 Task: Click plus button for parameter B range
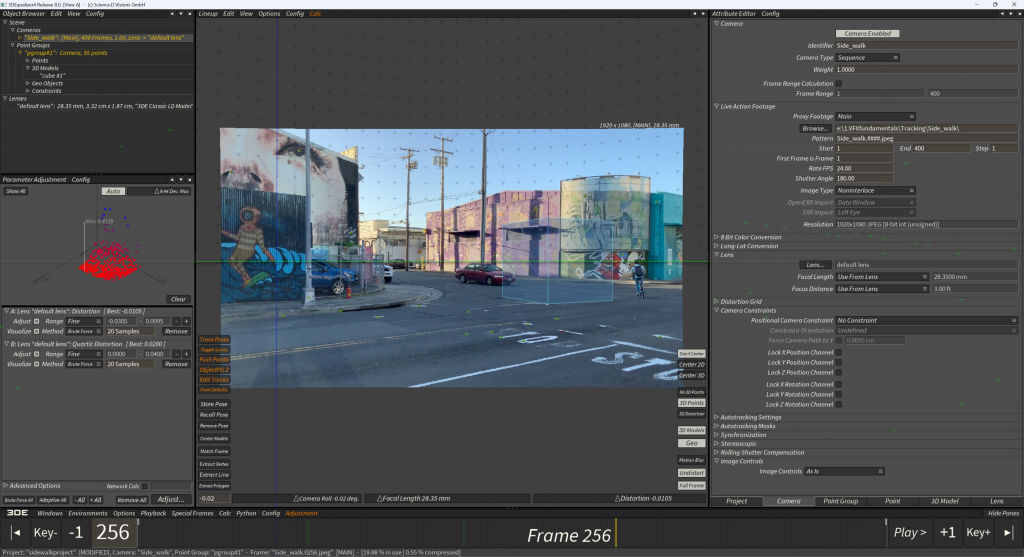coord(186,354)
